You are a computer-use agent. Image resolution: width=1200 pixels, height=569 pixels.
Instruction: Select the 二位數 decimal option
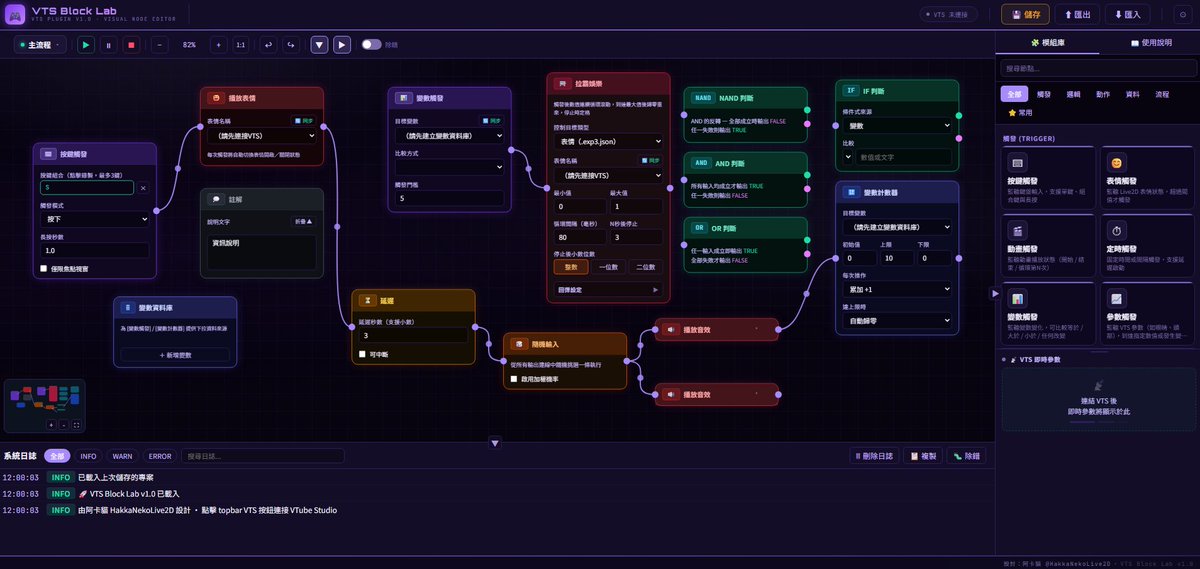coord(645,267)
